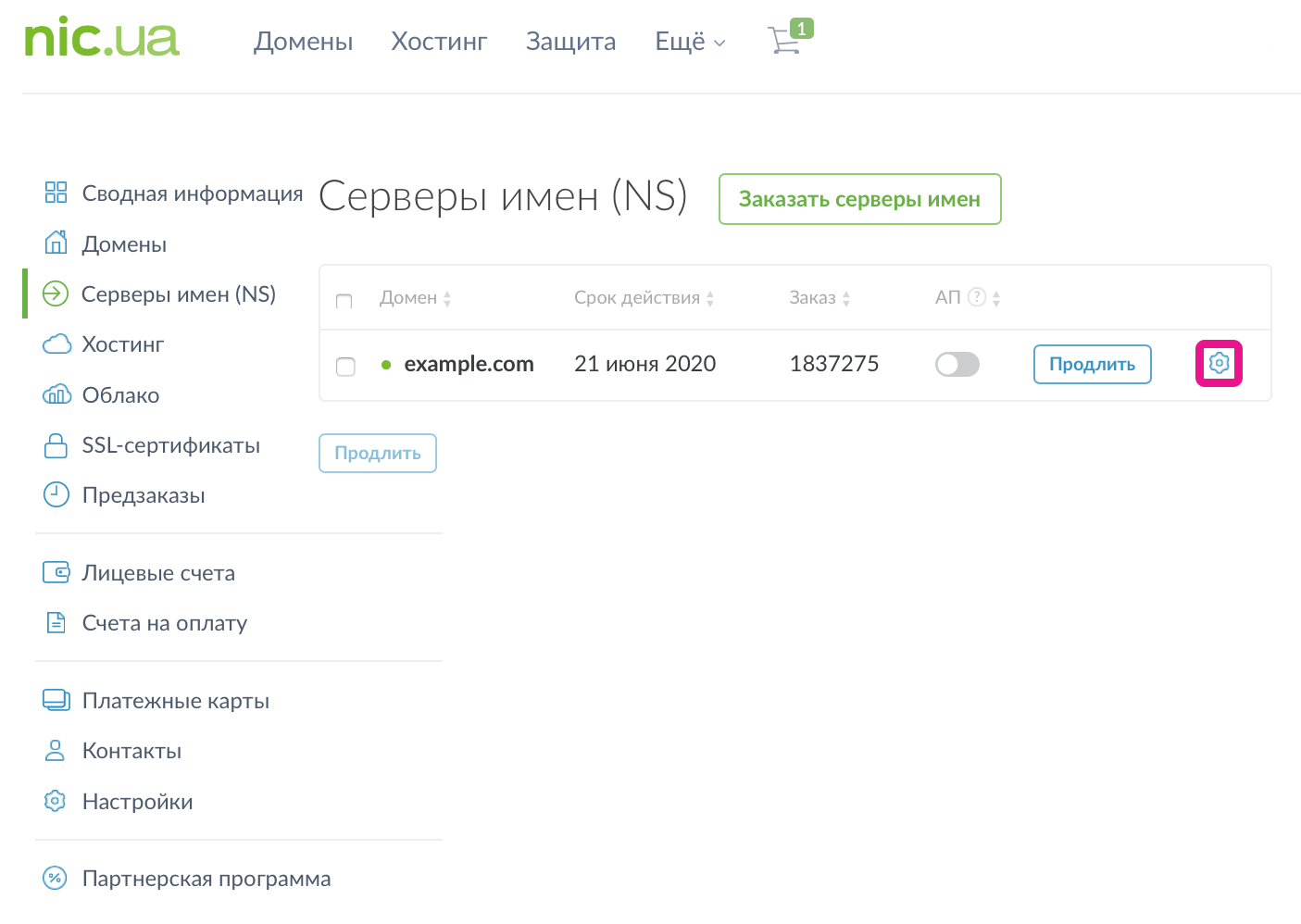Check the example.com row checkbox

point(345,366)
